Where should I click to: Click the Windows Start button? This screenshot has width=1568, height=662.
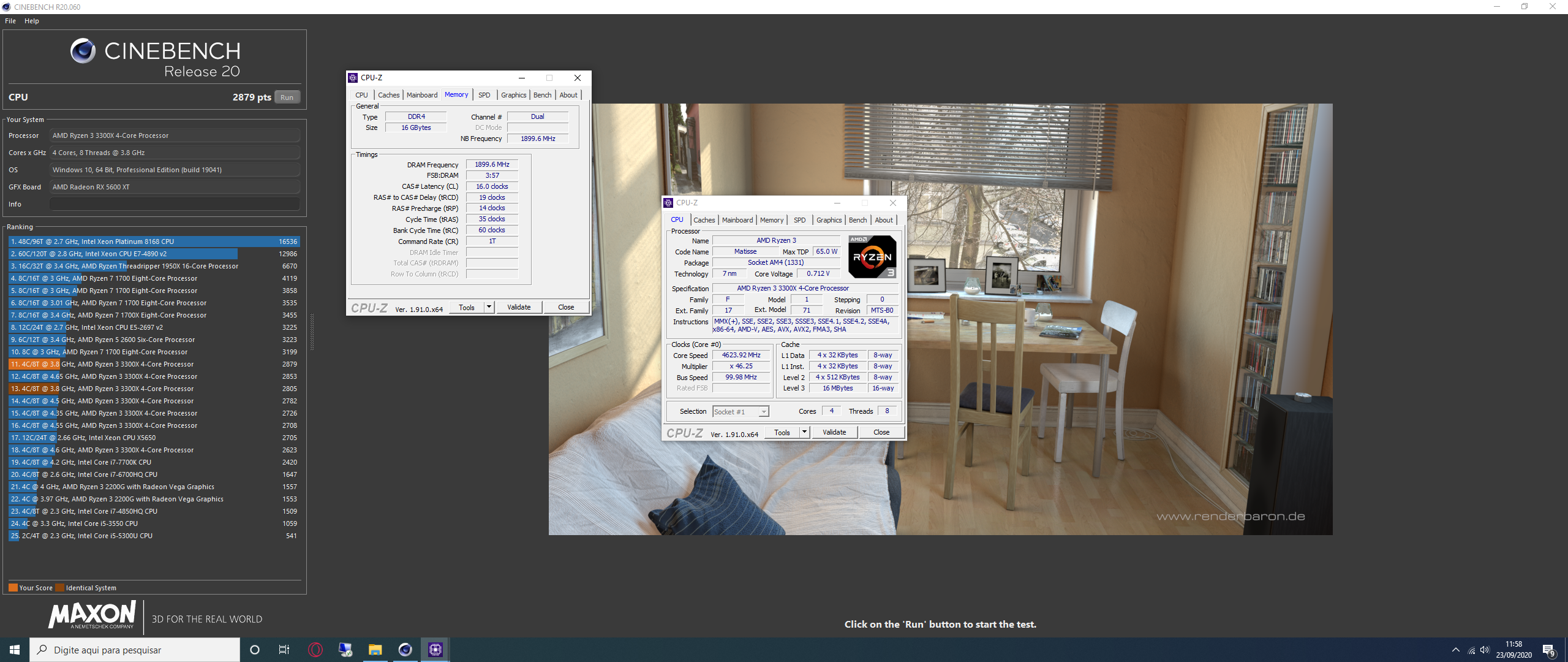pos(15,650)
